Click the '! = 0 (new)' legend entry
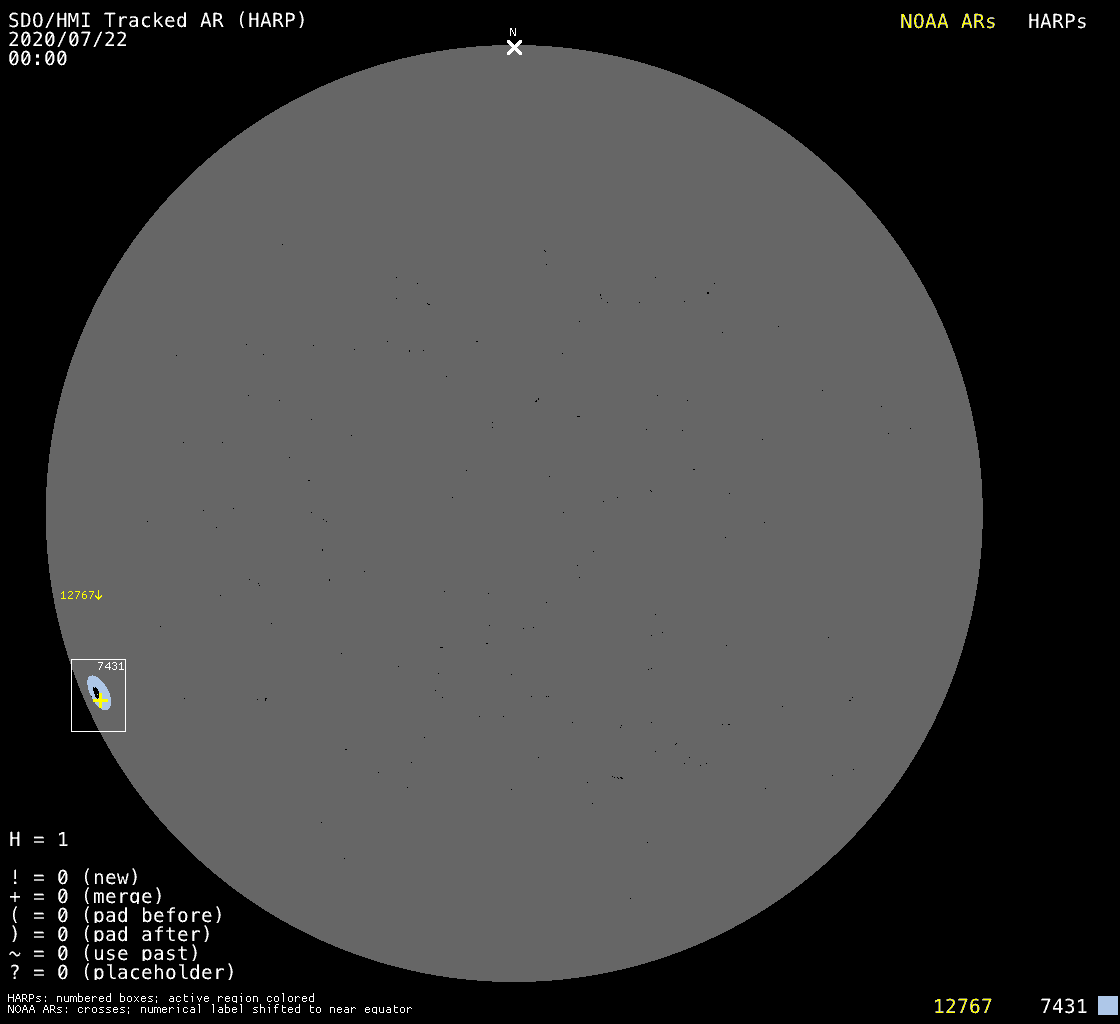Image resolution: width=1120 pixels, height=1024 pixels. (x=74, y=877)
